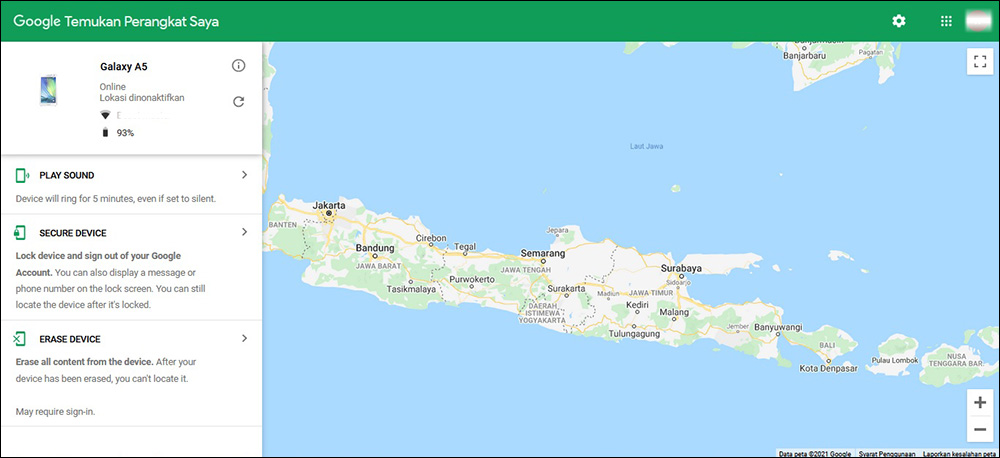Click the account profile avatar
This screenshot has height=458, width=1000.
click(x=979, y=21)
